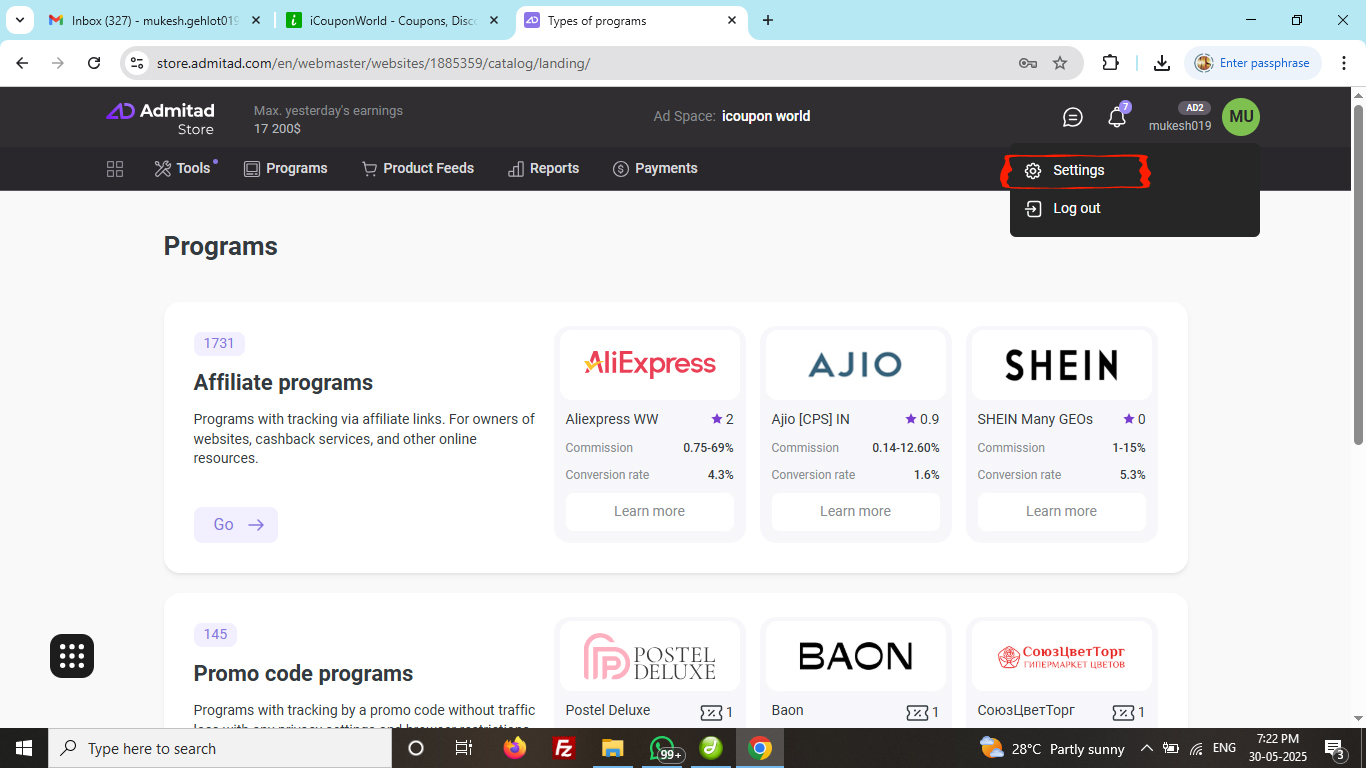Click Go button under Affiliate programs
1366x768 pixels.
[236, 525]
